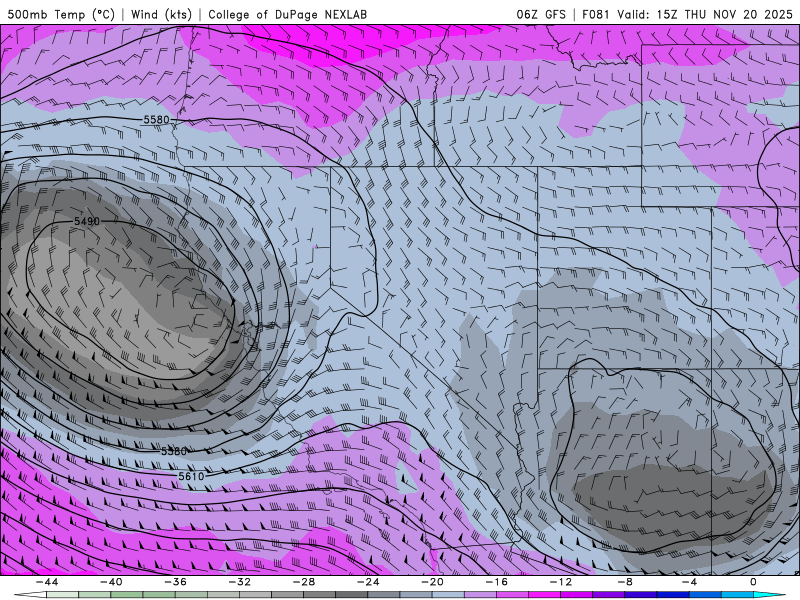Pick the pale green swatch under the -44 label
800x600 pixels.
point(62,595)
